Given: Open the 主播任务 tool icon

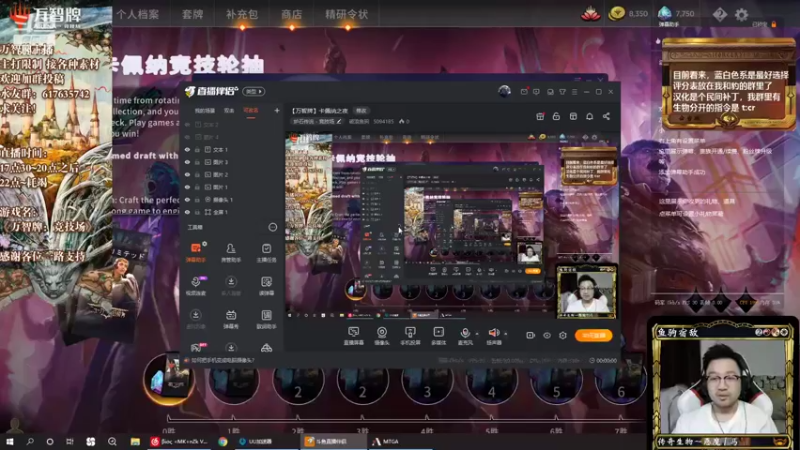Looking at the screenshot, I should [266, 253].
